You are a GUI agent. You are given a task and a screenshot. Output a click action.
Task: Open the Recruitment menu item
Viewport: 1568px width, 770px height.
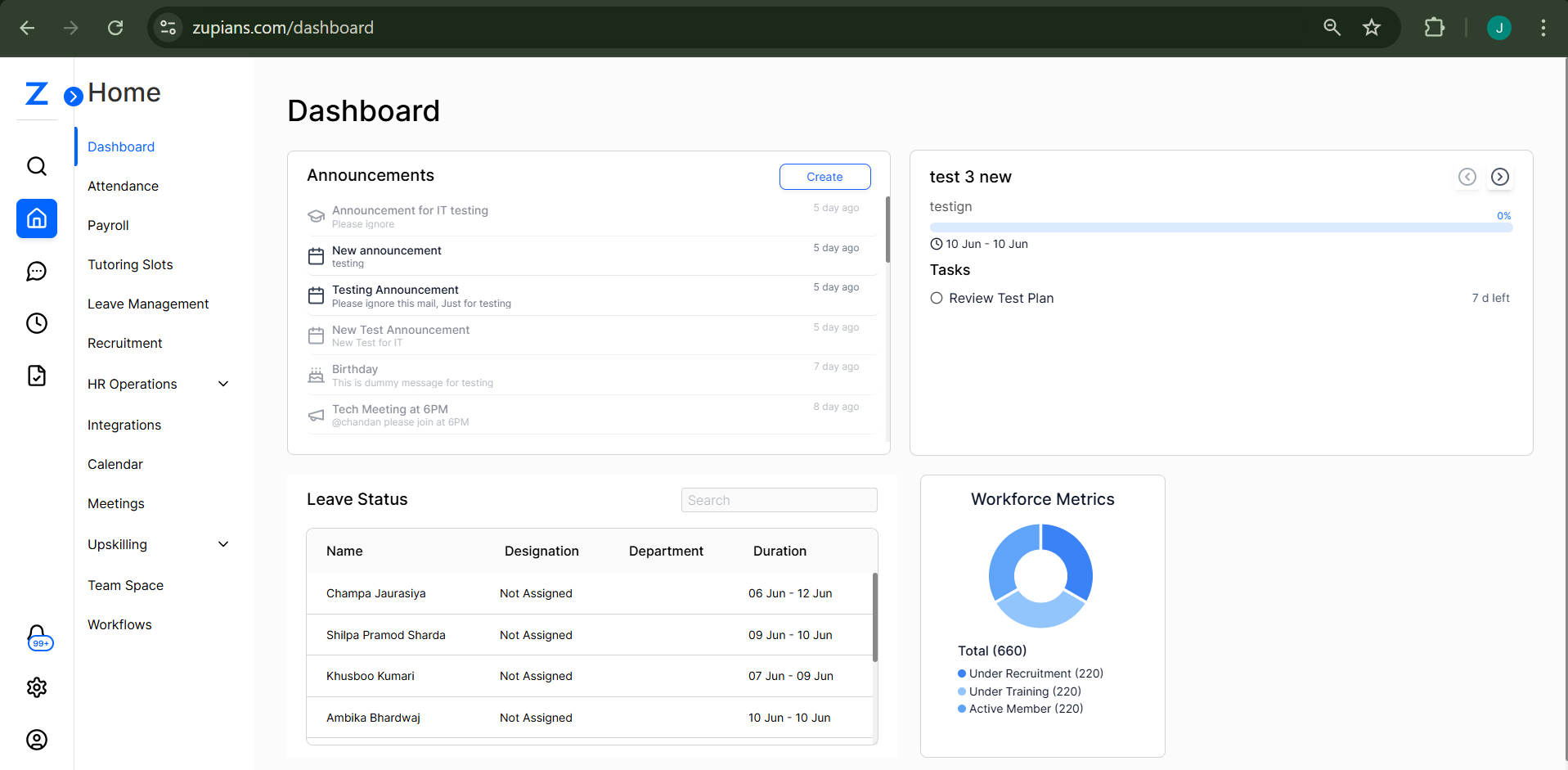(x=124, y=343)
